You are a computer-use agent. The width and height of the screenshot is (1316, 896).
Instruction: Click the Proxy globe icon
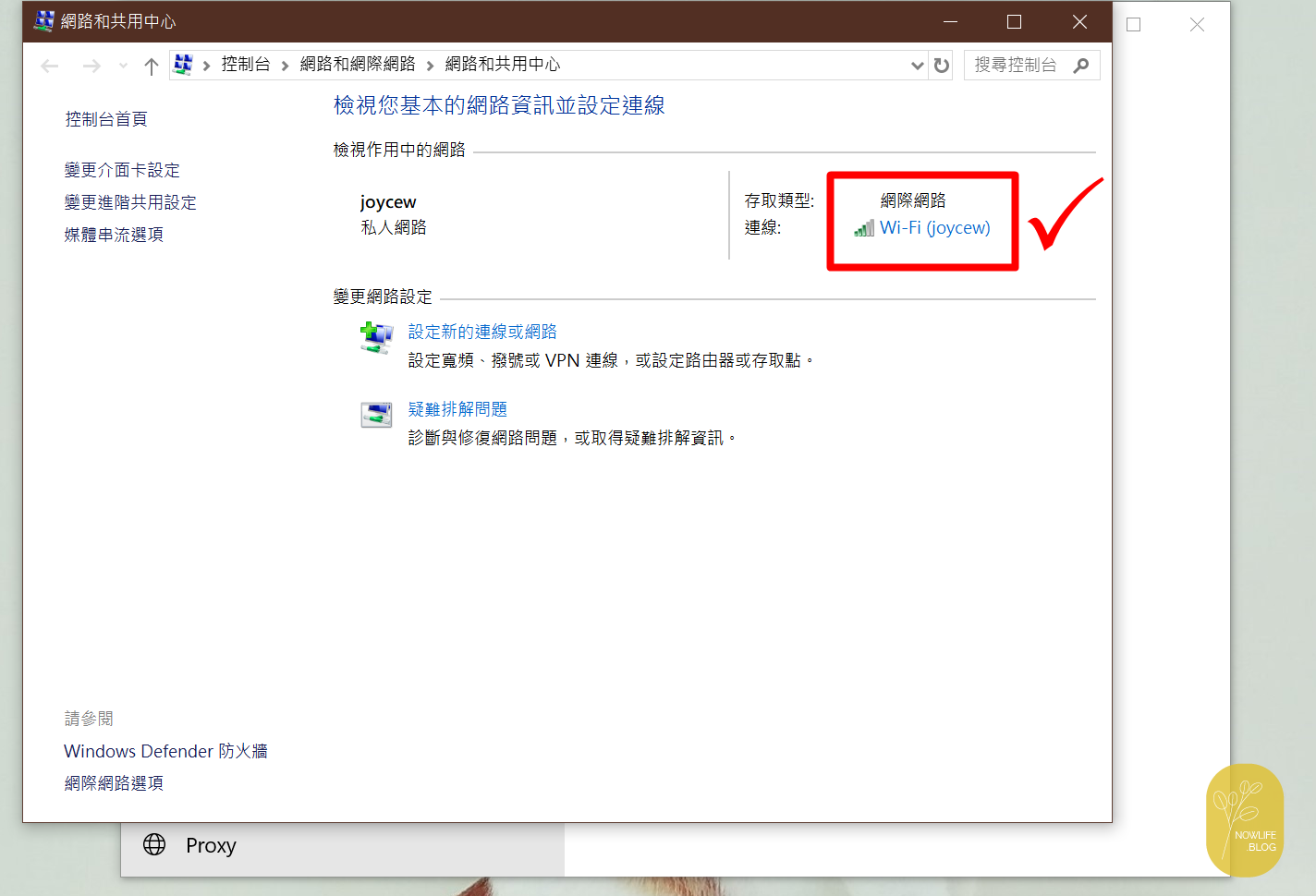tap(154, 844)
